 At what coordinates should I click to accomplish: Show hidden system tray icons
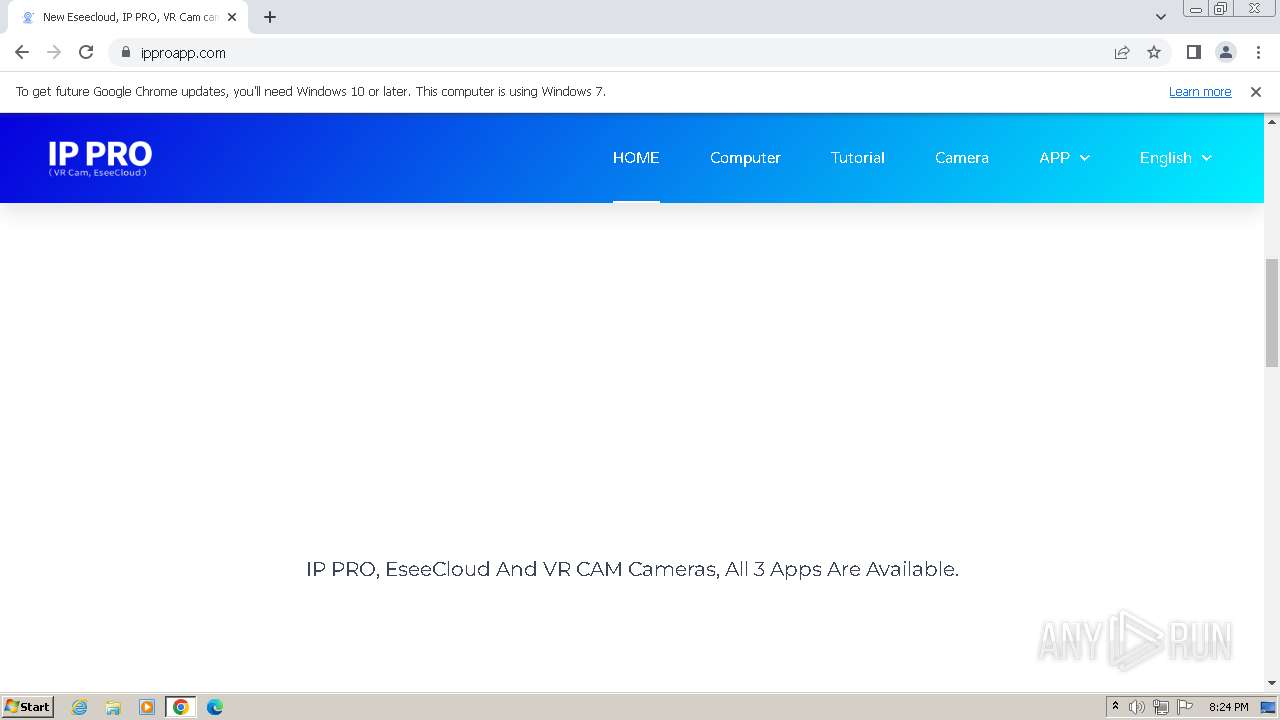[x=1115, y=707]
